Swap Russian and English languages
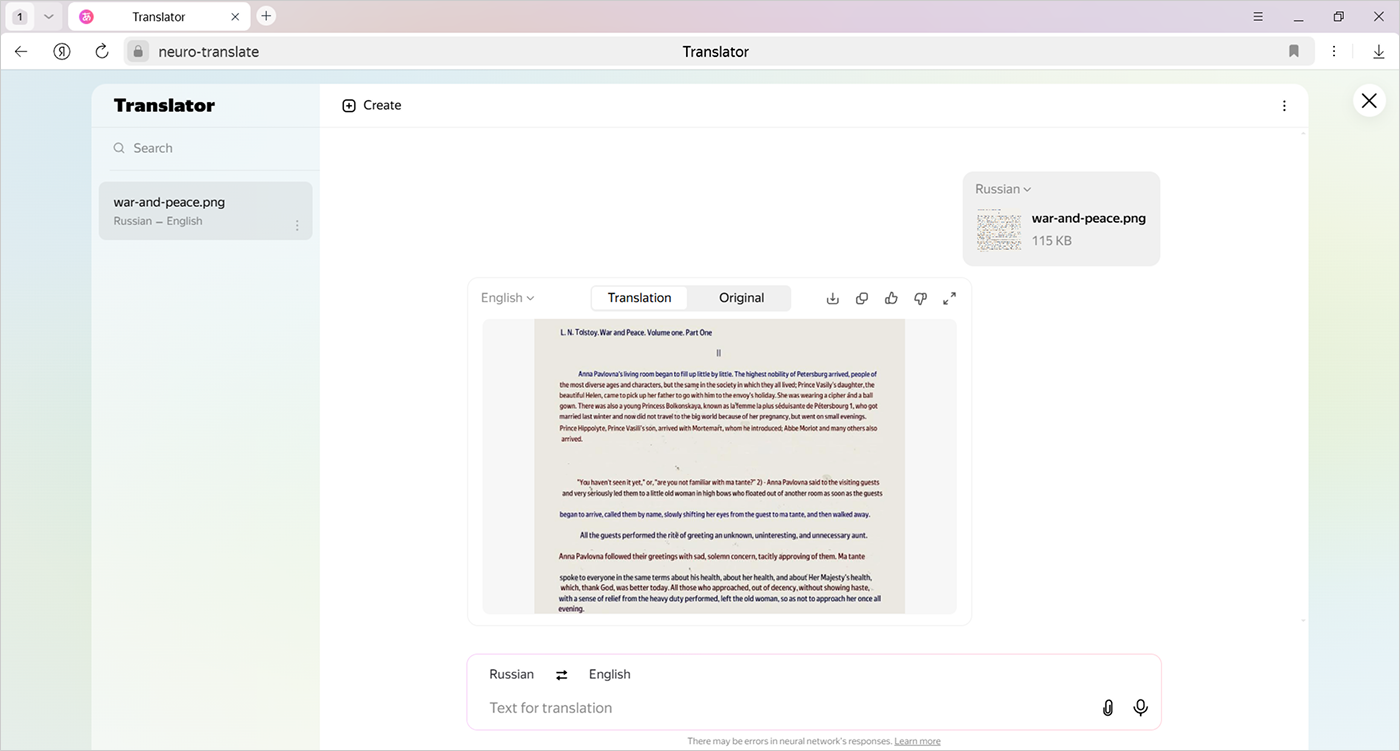1400x751 pixels. coord(562,675)
